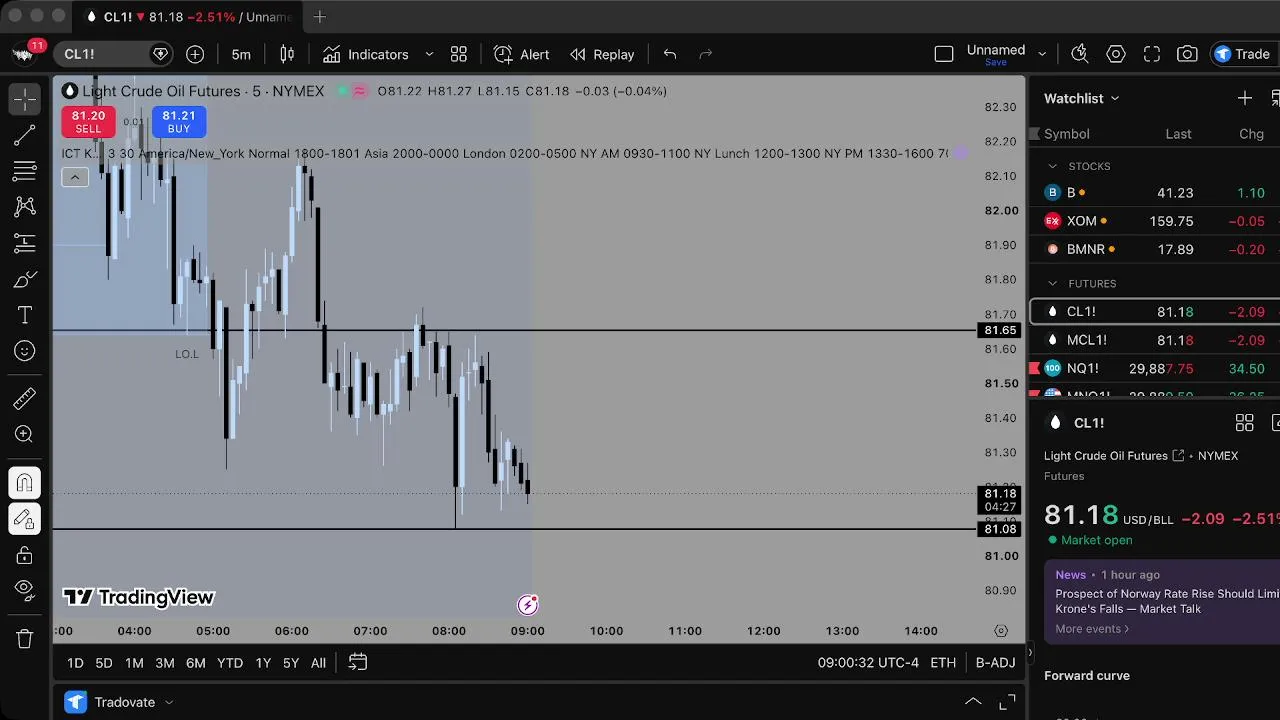1280x720 pixels.
Task: Start bar Replay mode
Action: (x=602, y=54)
